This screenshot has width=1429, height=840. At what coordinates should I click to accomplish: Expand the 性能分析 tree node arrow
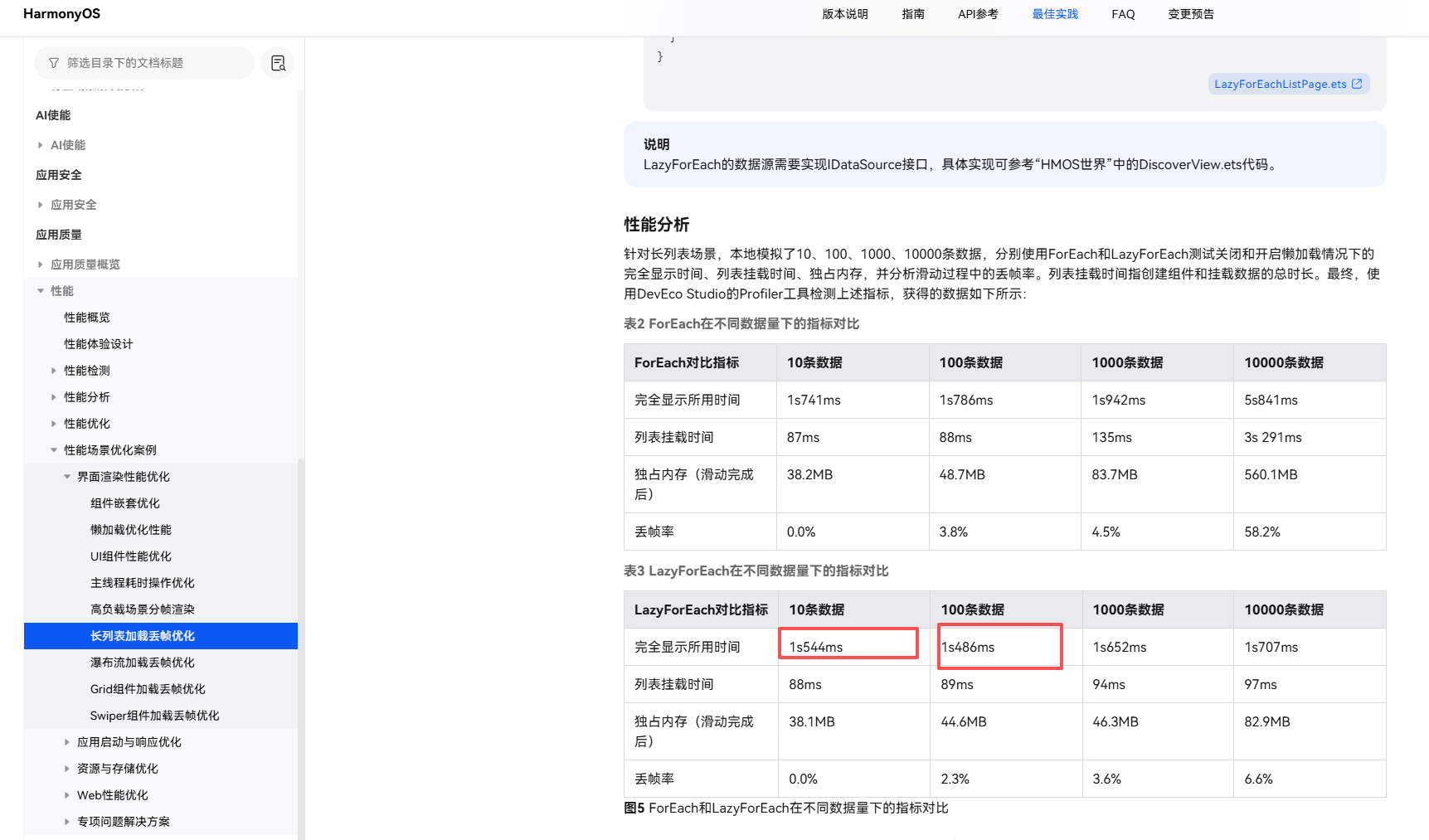(54, 397)
